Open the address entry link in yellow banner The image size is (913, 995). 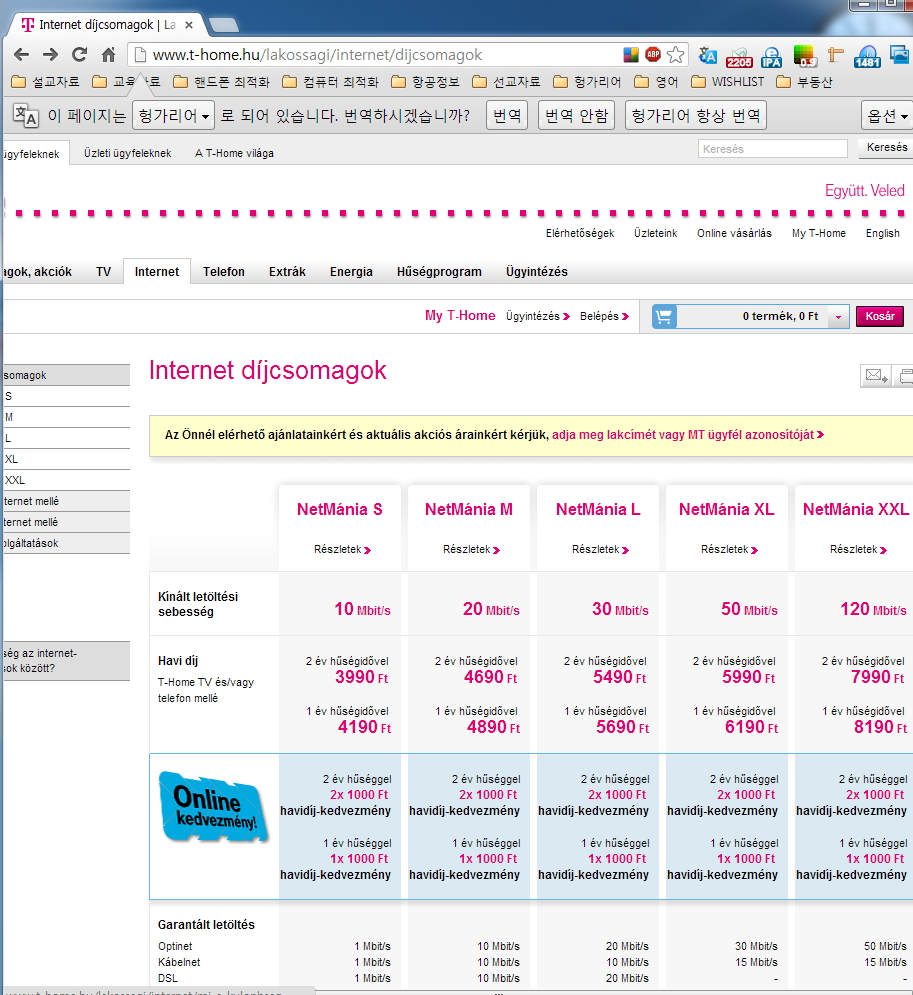[688, 435]
